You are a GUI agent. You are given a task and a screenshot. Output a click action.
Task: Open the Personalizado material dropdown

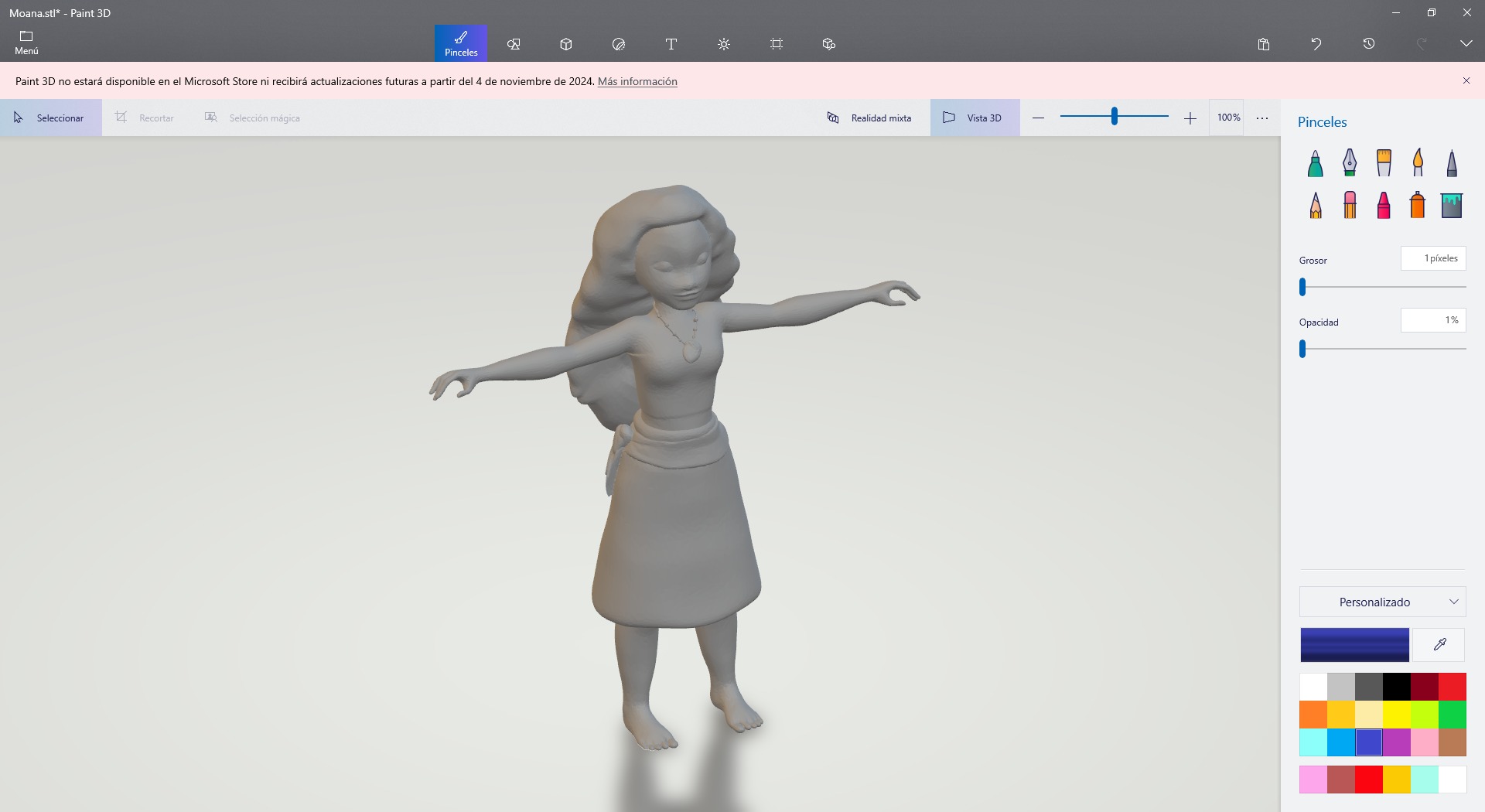[x=1383, y=602]
